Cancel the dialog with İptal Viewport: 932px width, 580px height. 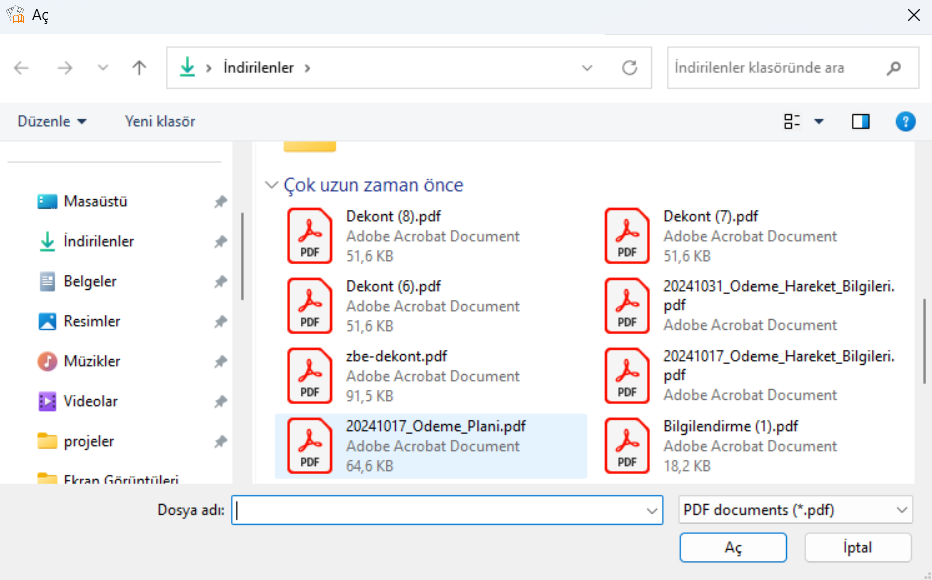click(x=857, y=547)
